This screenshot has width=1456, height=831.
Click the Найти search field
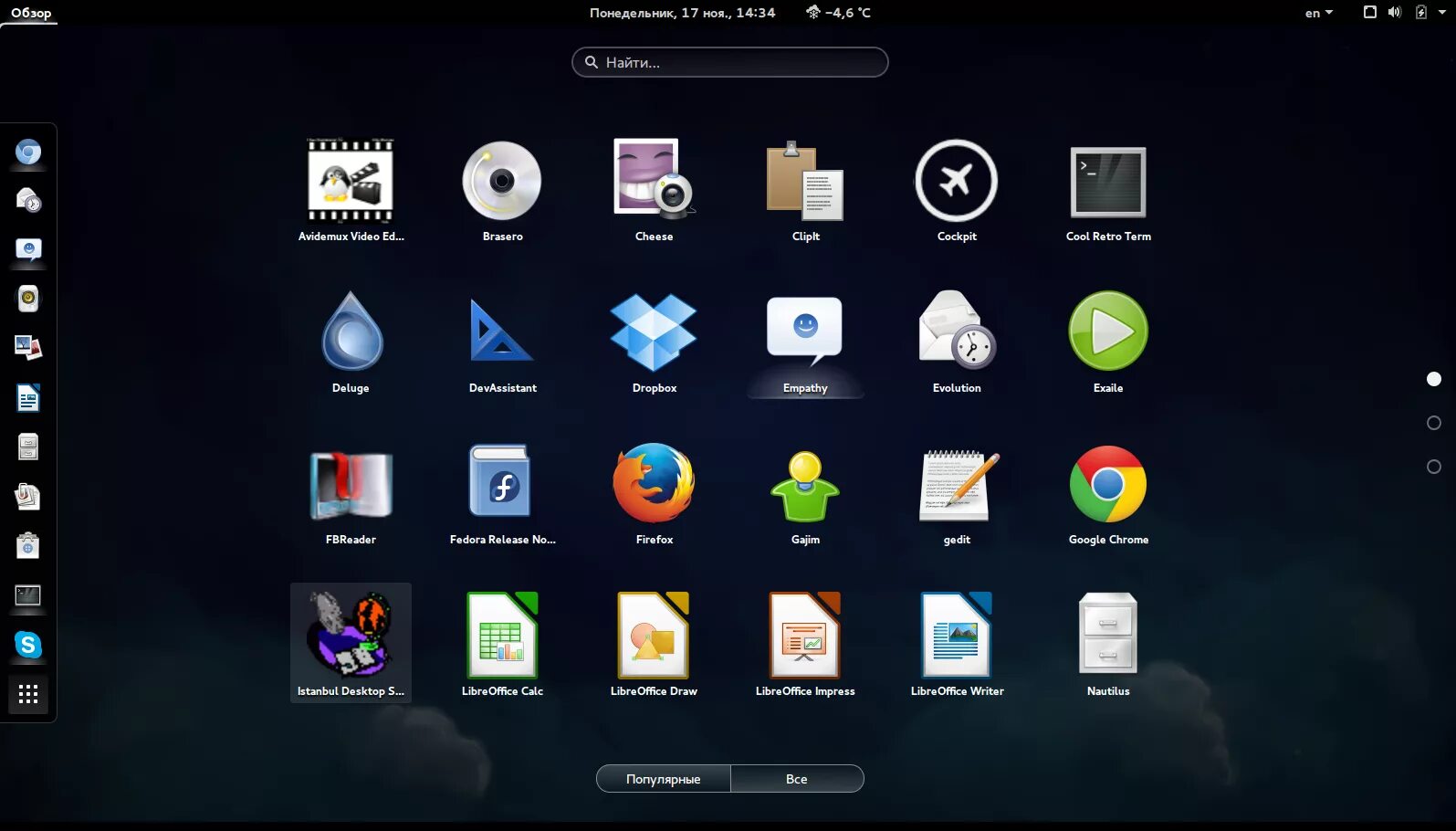coord(730,62)
